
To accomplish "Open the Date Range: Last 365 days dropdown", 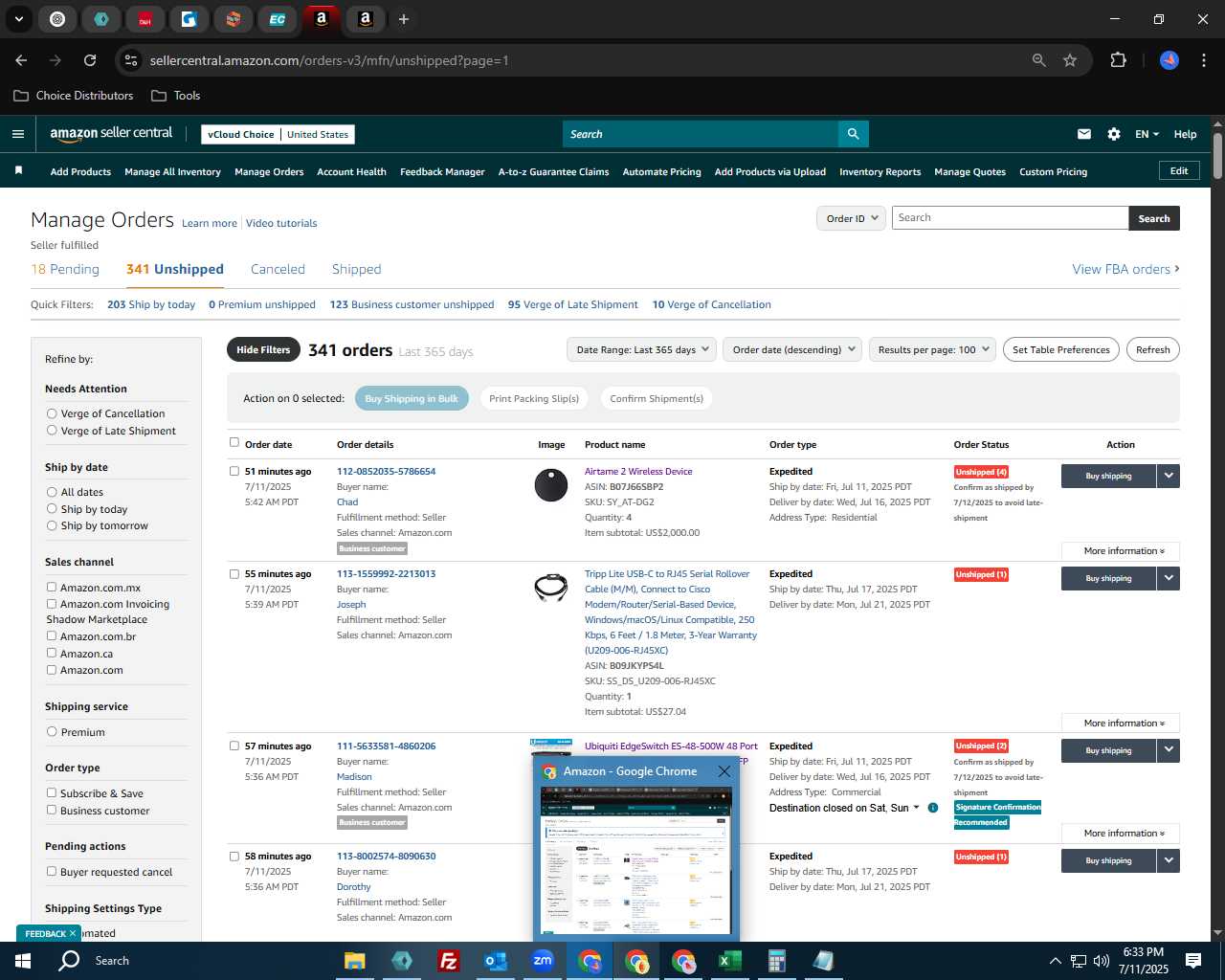I will [x=641, y=349].
